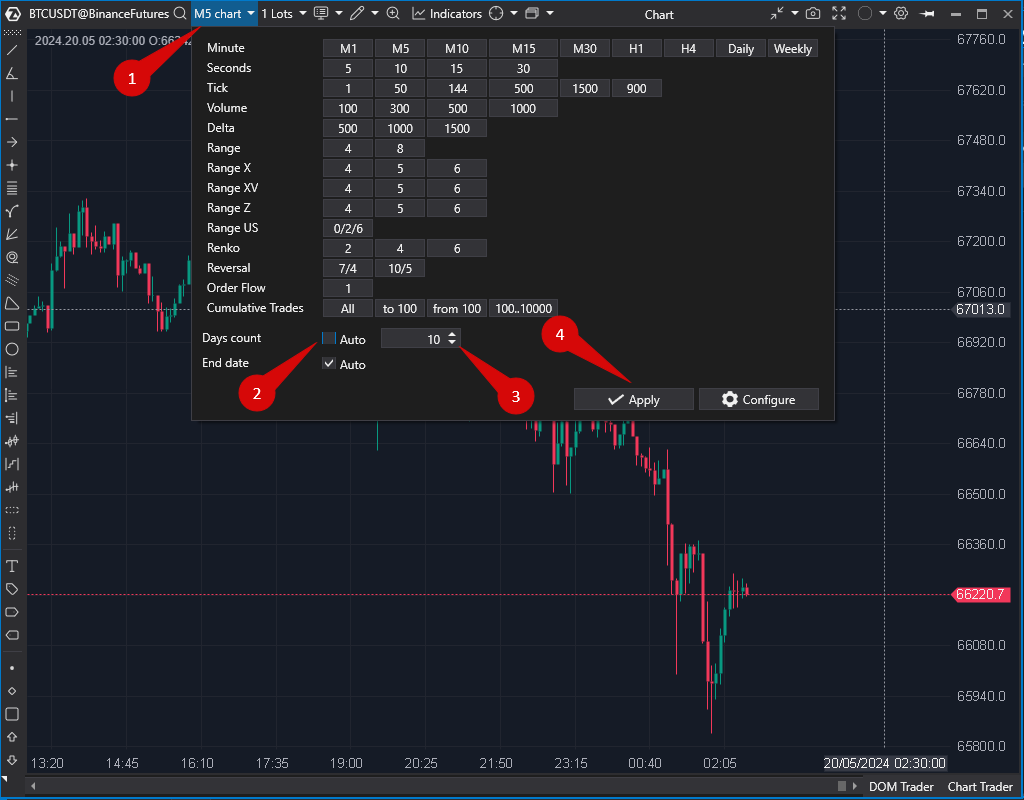Click the zoom-in magnifier toolbar icon
The height and width of the screenshot is (800, 1024).
(x=393, y=13)
